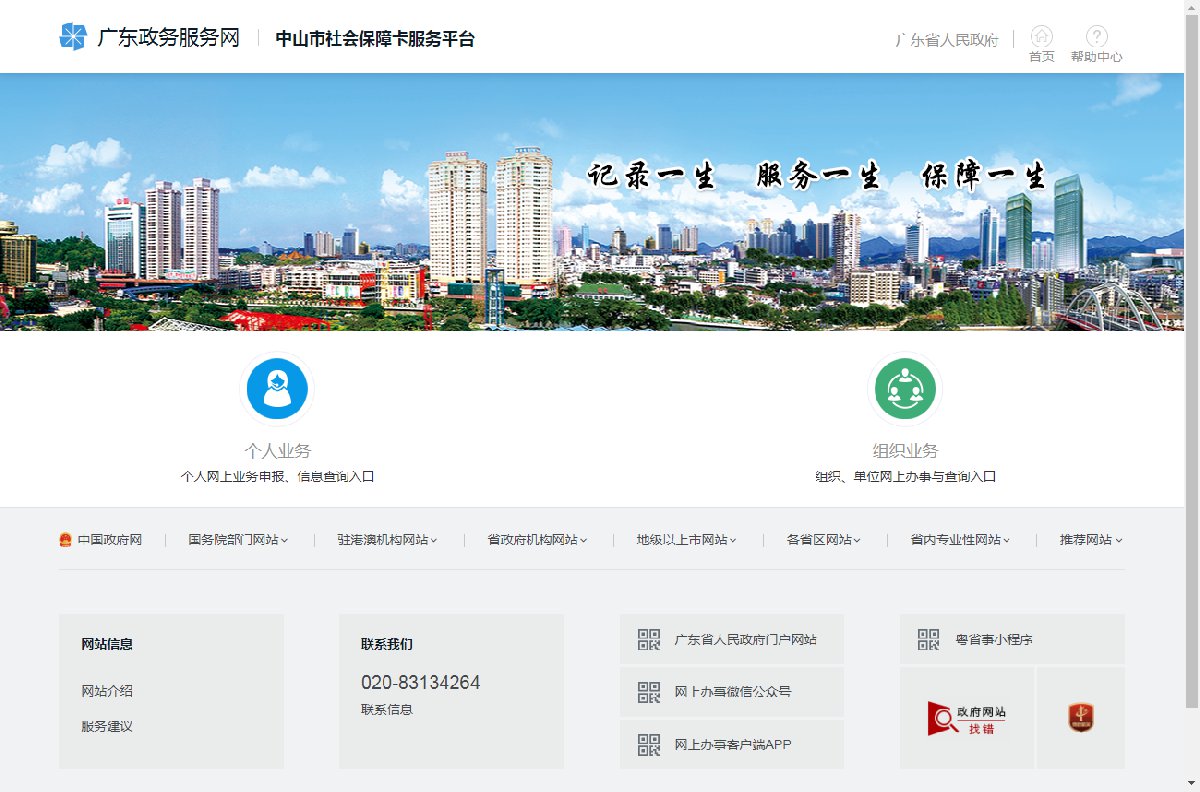Click the 联系我们 heading

(x=387, y=644)
